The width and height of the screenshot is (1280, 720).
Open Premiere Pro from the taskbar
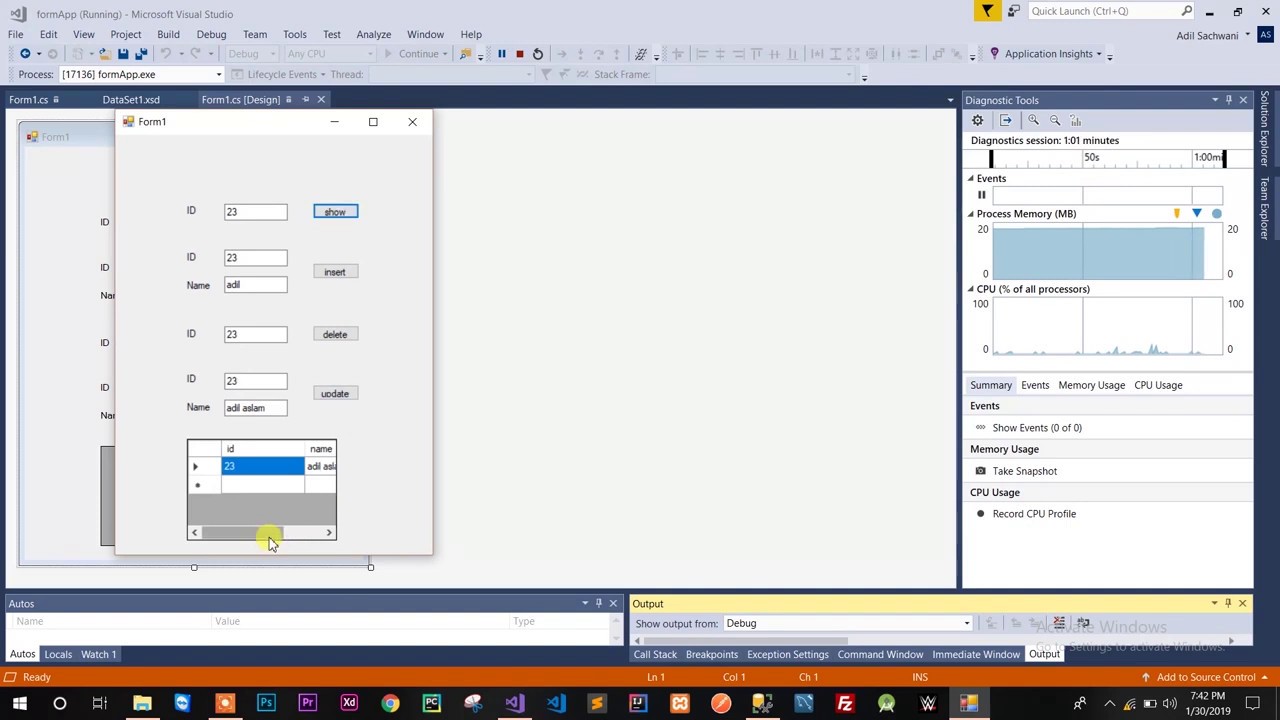[307, 703]
